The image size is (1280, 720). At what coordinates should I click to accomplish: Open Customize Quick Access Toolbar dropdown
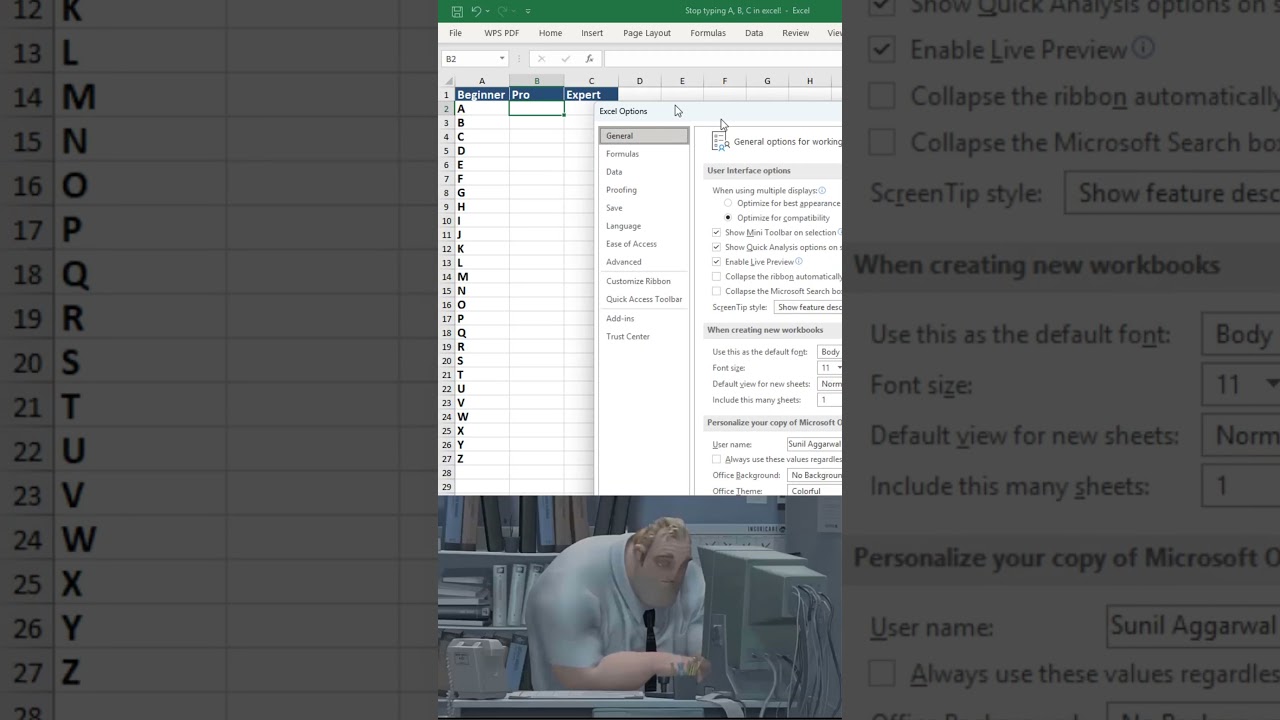(x=528, y=11)
